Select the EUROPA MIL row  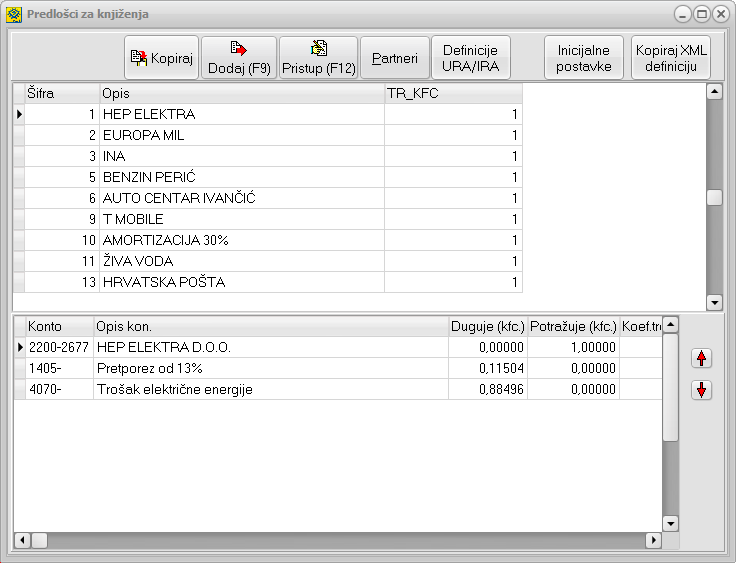pyautogui.click(x=268, y=135)
